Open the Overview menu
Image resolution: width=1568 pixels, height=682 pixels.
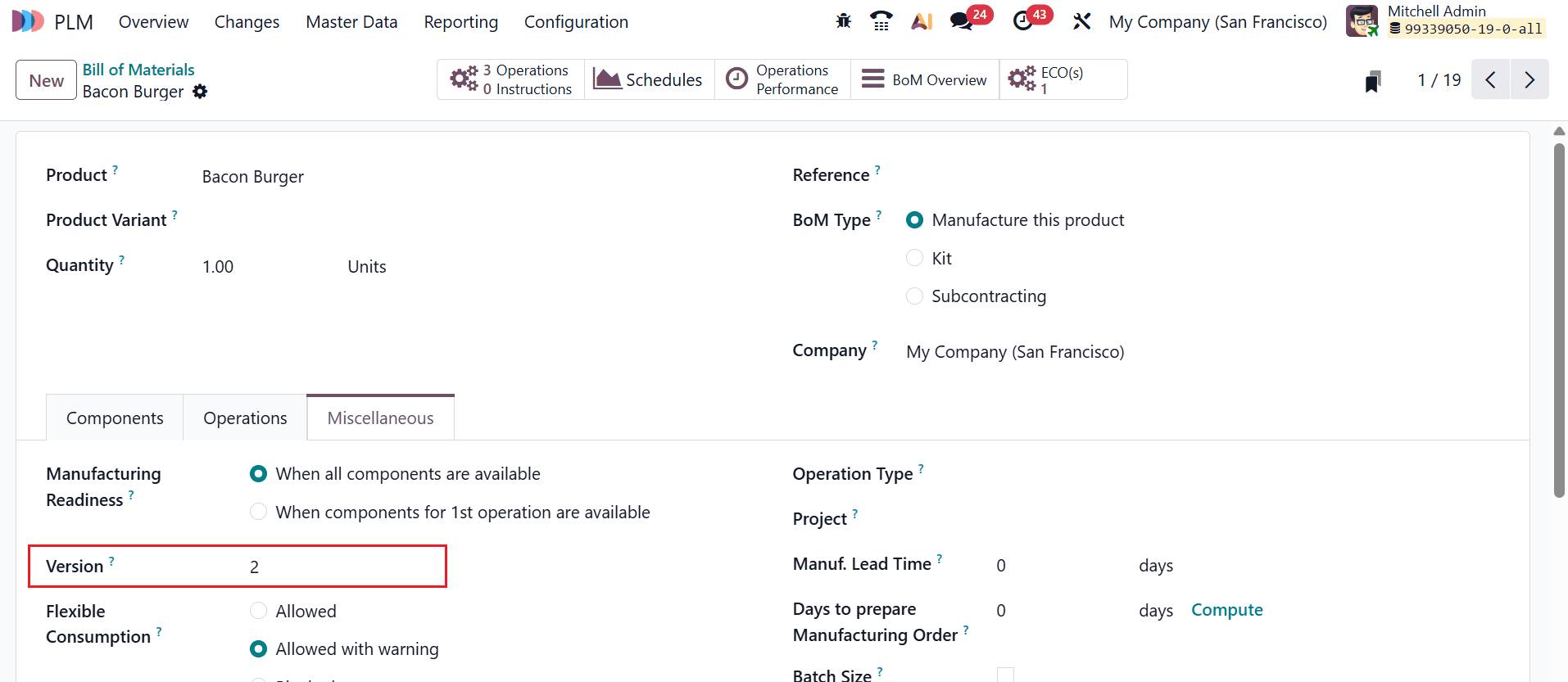coord(153,22)
